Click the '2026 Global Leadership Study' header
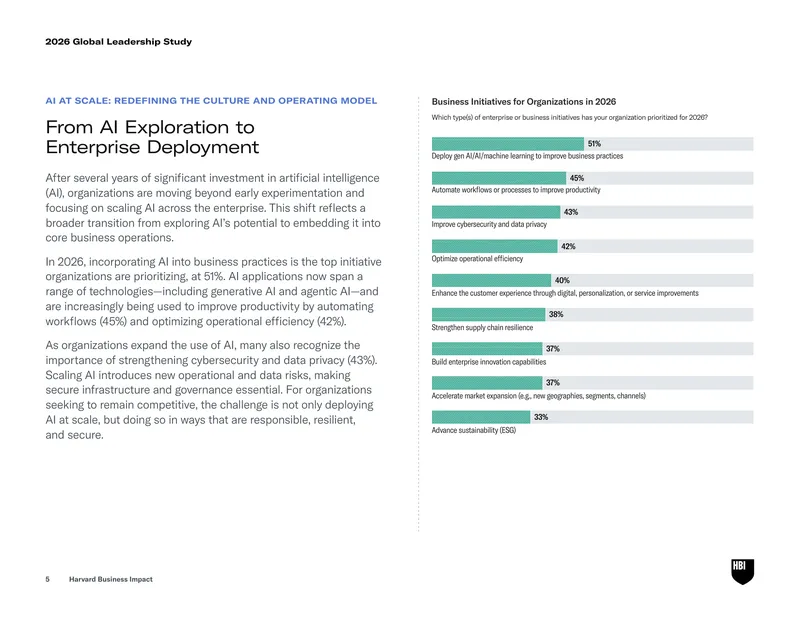Screen dimensions: 800x618 click(118, 42)
